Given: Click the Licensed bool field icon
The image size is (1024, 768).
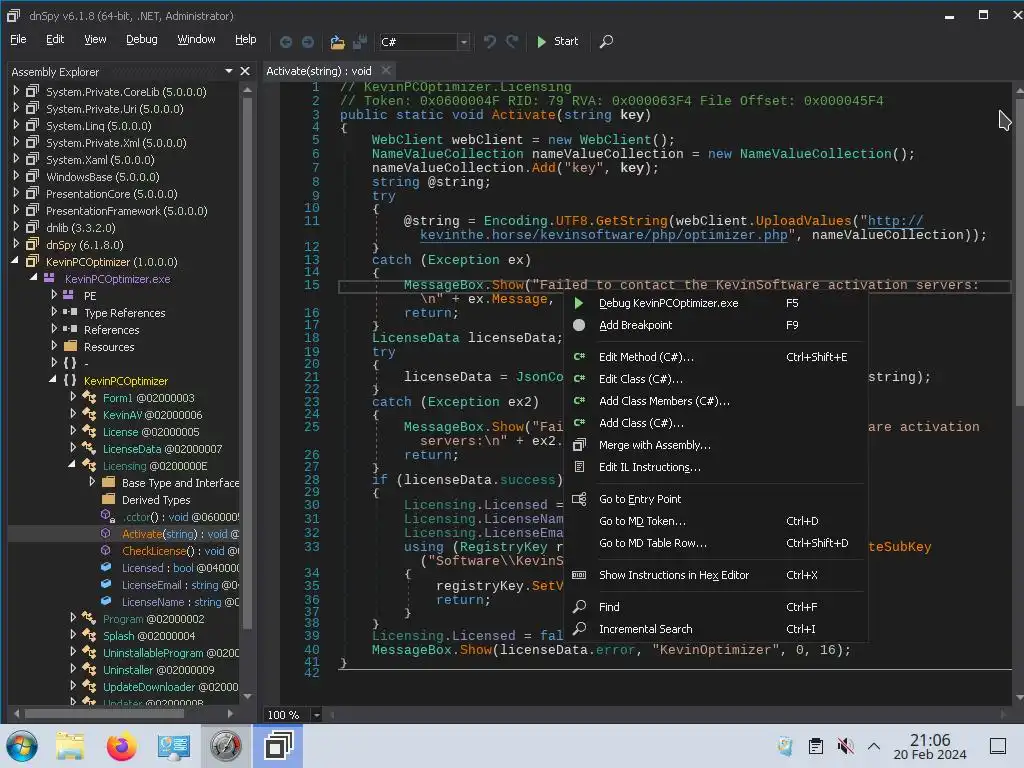Looking at the screenshot, I should (x=106, y=567).
